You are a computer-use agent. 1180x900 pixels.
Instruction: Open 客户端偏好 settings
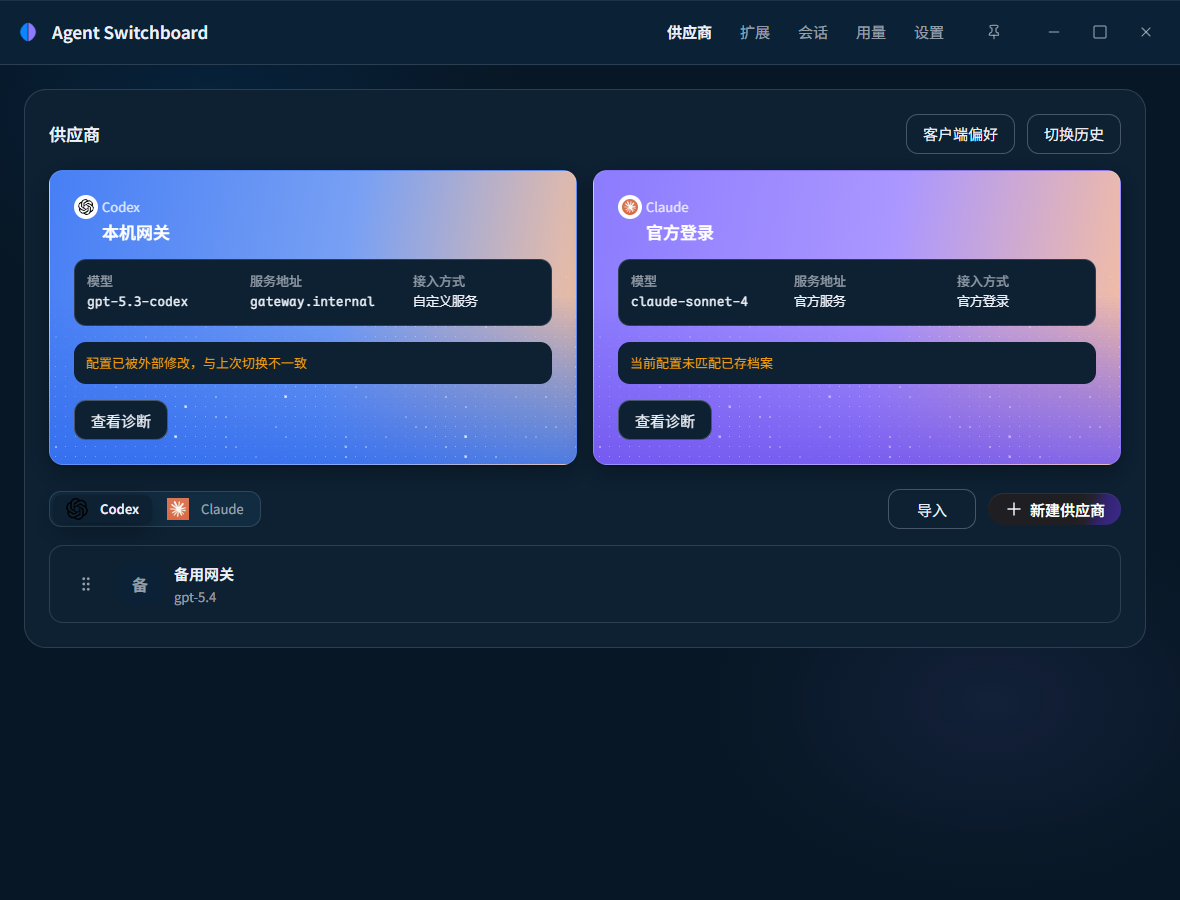tap(960, 134)
